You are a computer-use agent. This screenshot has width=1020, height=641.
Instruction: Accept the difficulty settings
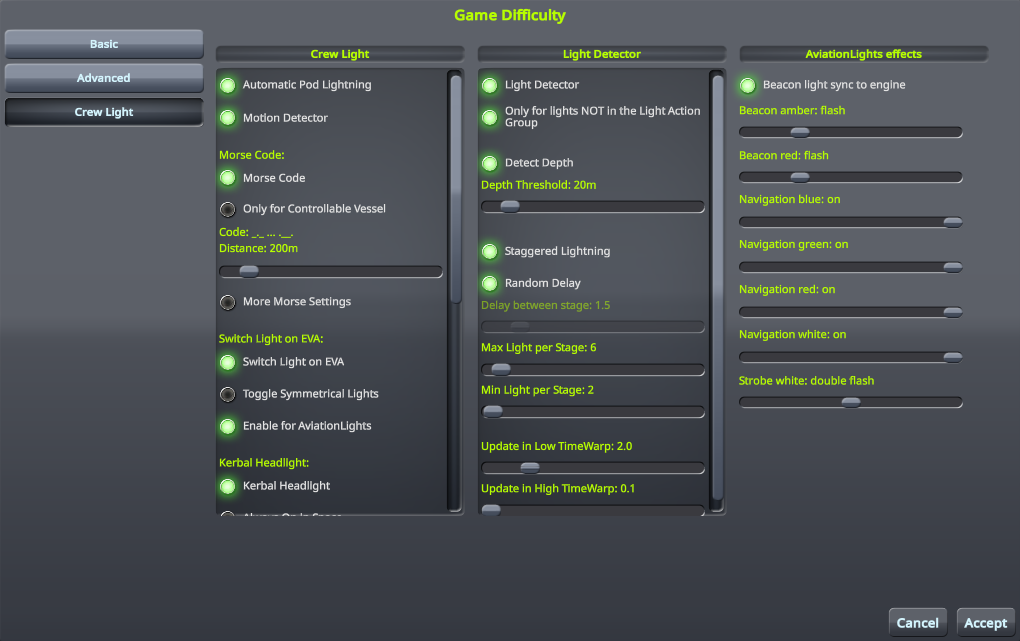[x=986, y=623]
